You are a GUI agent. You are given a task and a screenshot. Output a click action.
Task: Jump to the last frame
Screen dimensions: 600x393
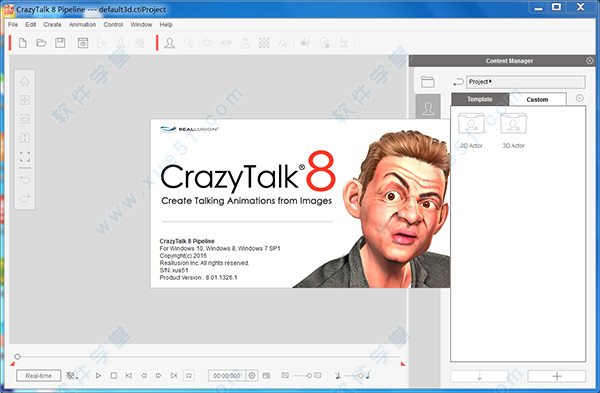[174, 376]
